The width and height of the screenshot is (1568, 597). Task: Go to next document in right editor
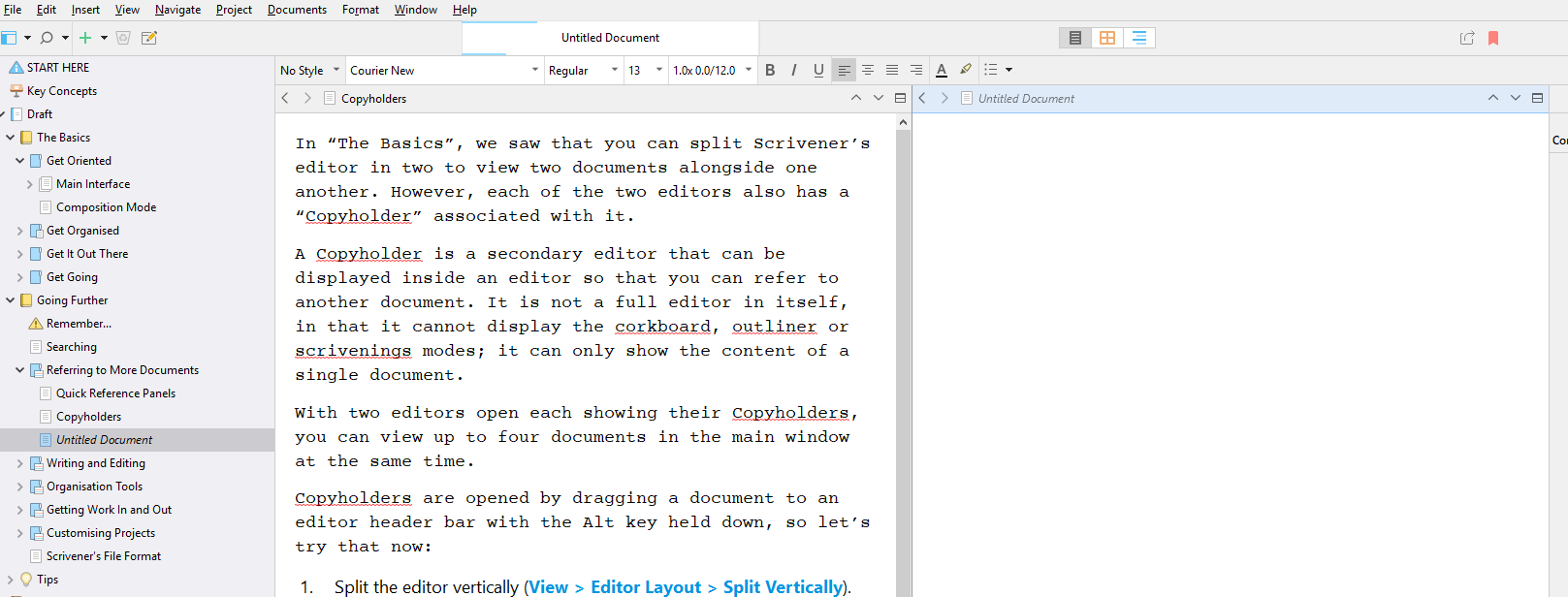pos(1516,98)
